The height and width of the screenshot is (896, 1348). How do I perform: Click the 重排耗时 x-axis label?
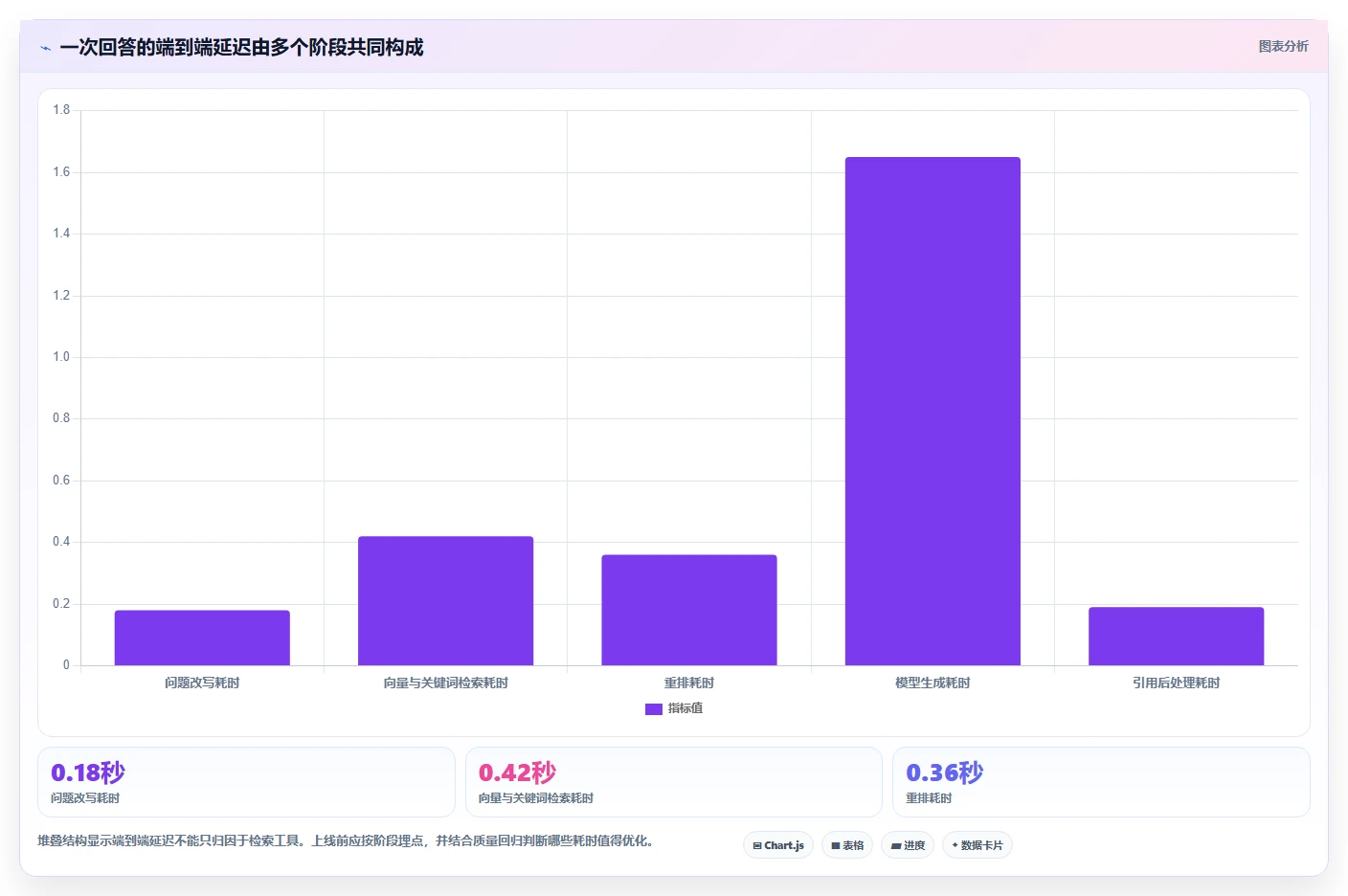click(x=689, y=683)
